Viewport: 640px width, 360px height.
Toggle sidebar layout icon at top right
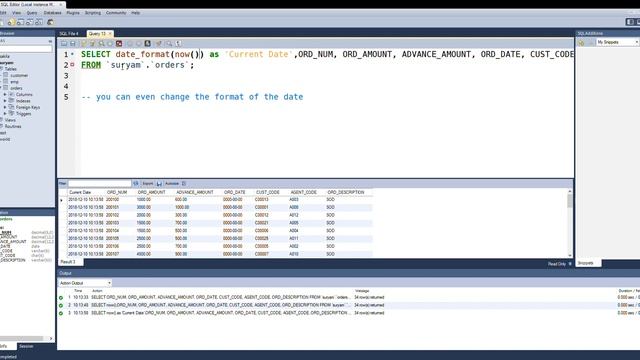tap(630, 22)
